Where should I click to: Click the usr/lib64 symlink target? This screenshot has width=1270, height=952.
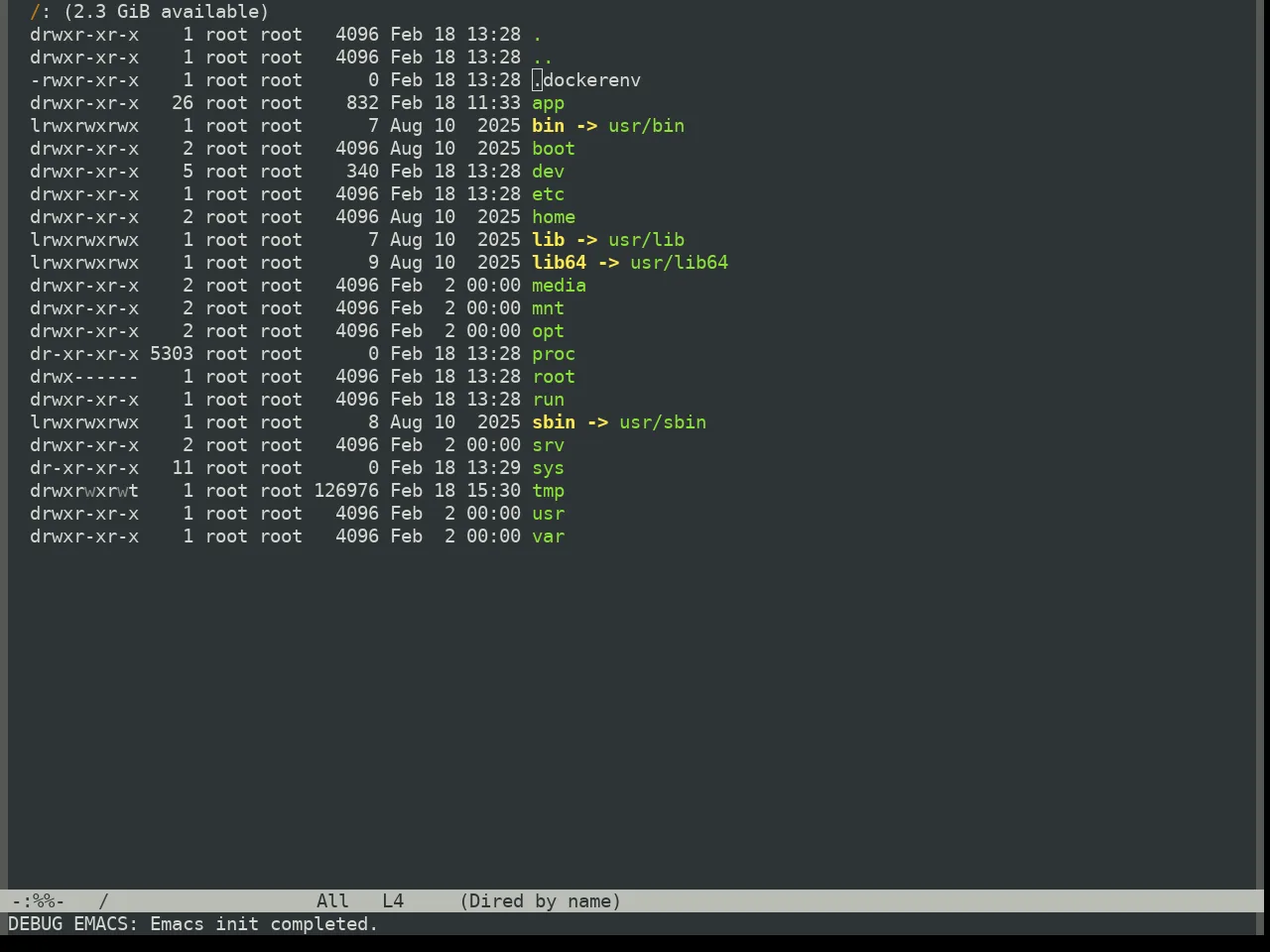point(679,263)
